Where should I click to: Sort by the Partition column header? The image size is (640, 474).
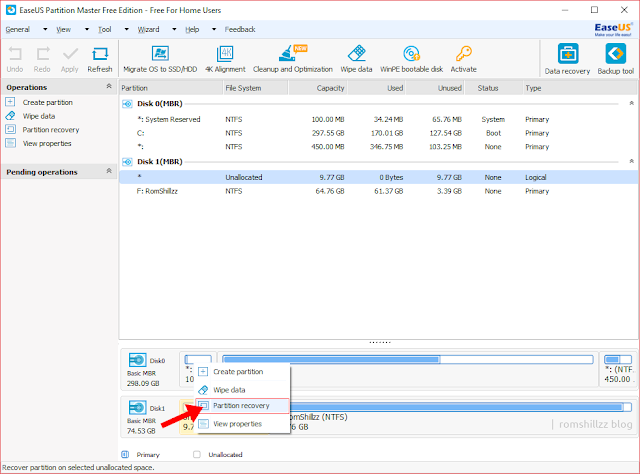pyautogui.click(x=171, y=88)
